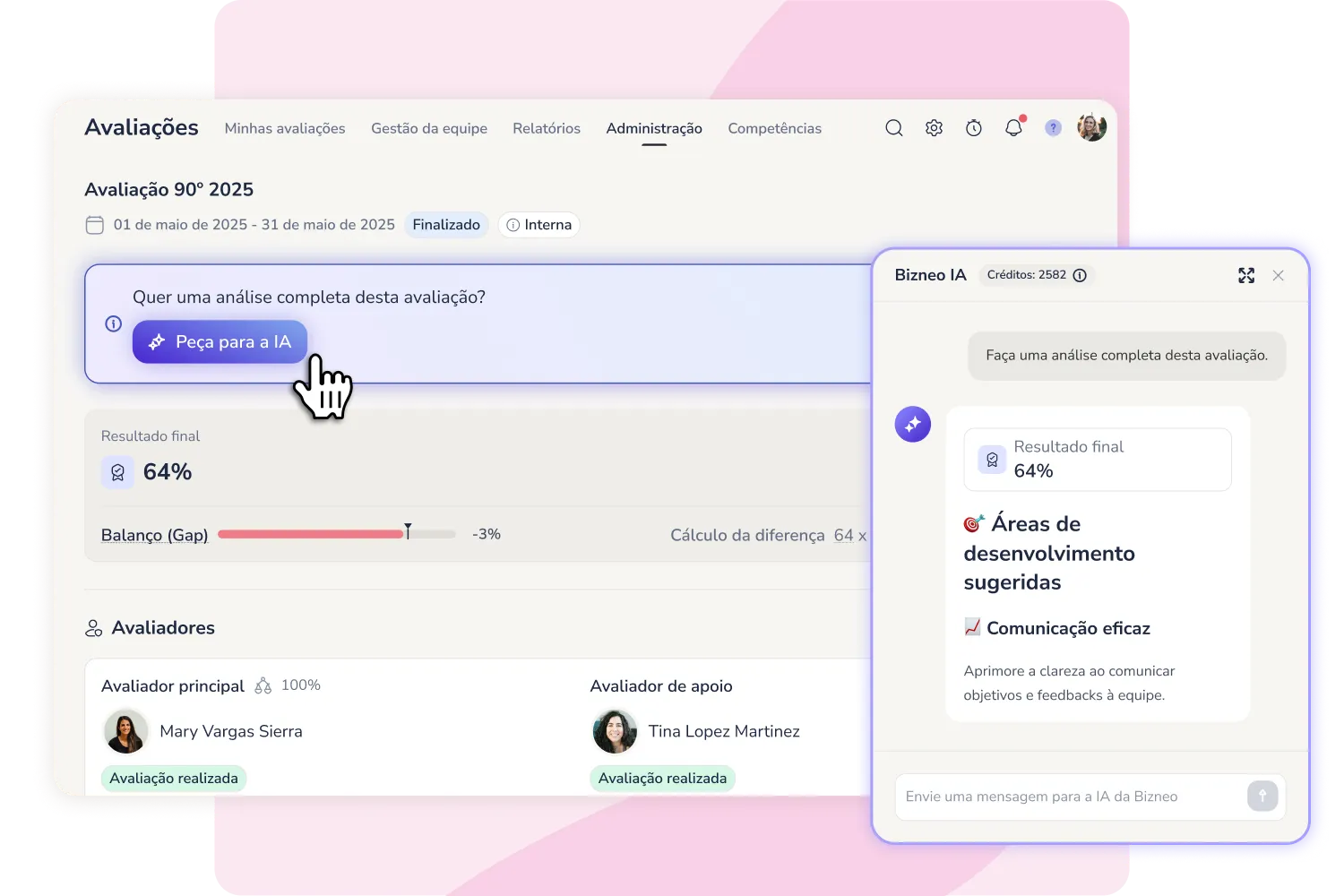Click the Finalizado status badge
Image resolution: width=1344 pixels, height=896 pixels.
point(446,225)
